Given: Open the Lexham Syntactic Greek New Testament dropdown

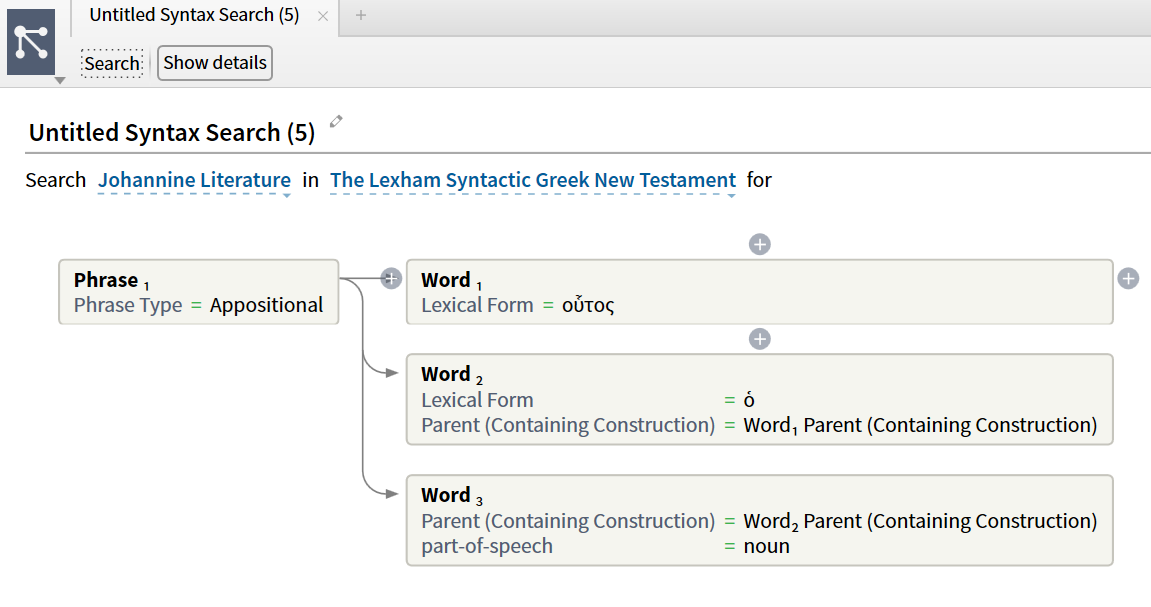Looking at the screenshot, I should click(533, 181).
